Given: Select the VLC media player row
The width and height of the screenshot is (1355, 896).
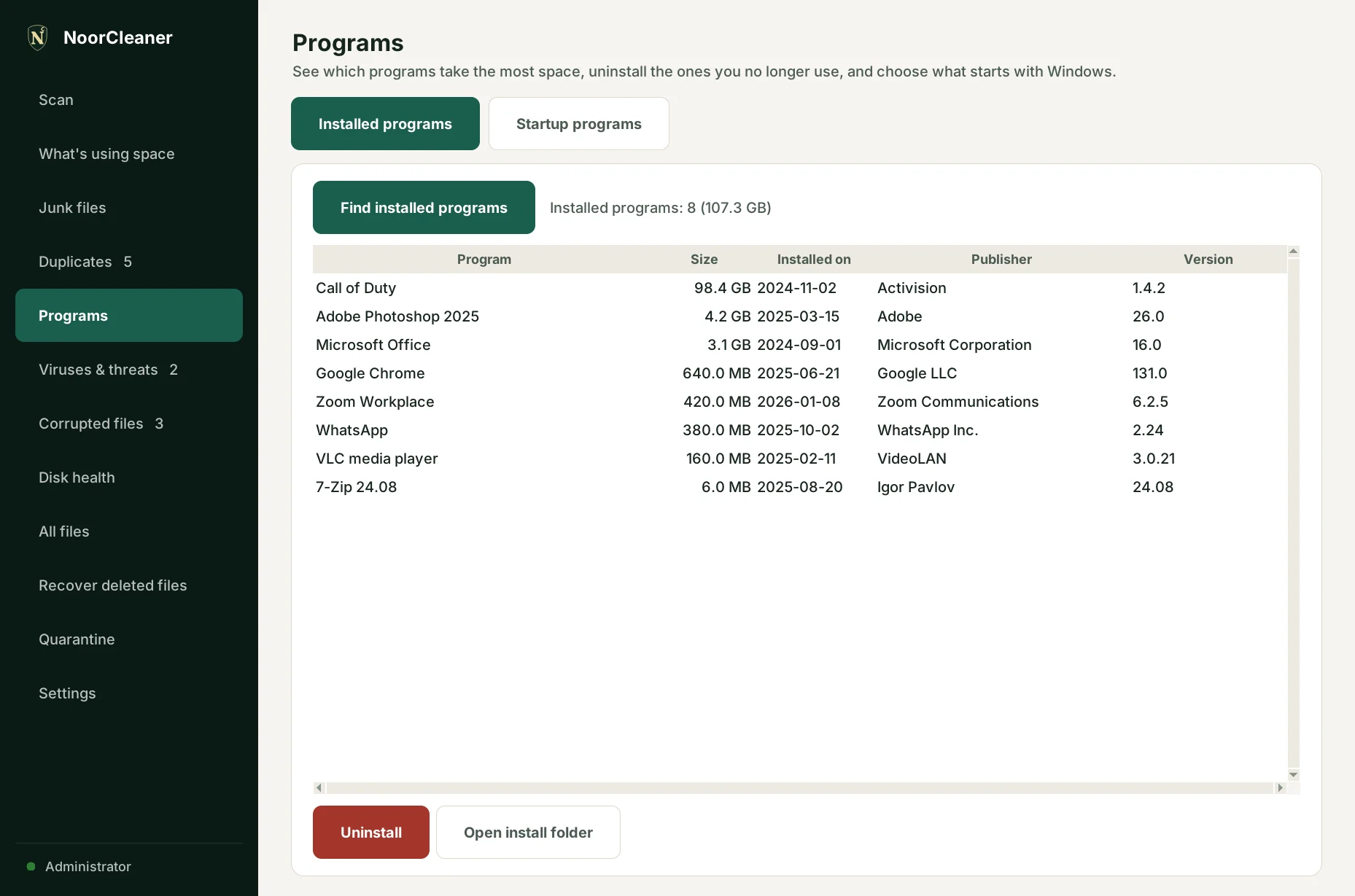Looking at the screenshot, I should pos(800,459).
